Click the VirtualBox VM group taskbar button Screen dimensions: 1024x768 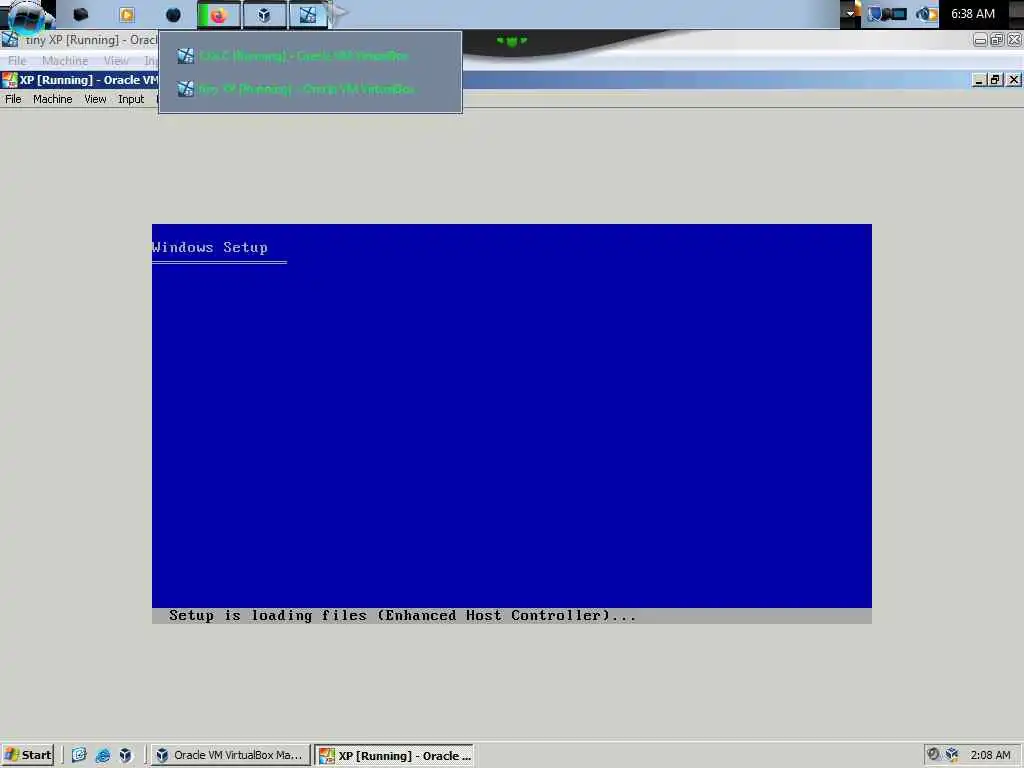point(308,15)
